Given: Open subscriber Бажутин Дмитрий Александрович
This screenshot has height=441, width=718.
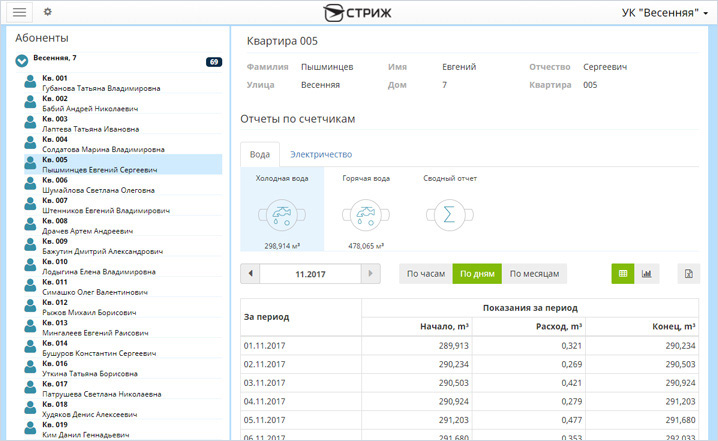Looking at the screenshot, I should (x=103, y=251).
